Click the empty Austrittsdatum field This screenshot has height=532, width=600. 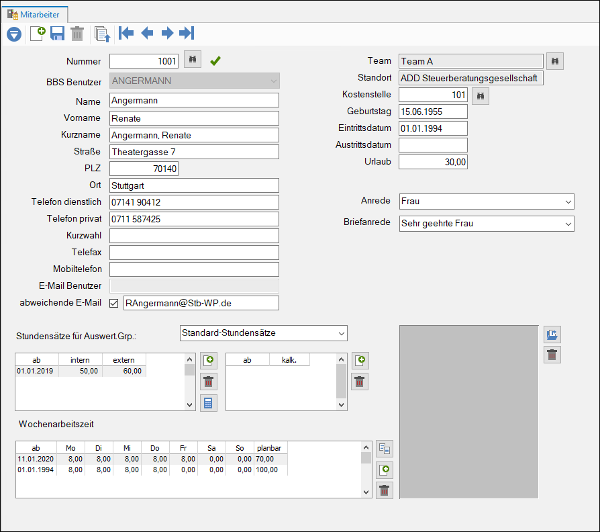pos(433,145)
